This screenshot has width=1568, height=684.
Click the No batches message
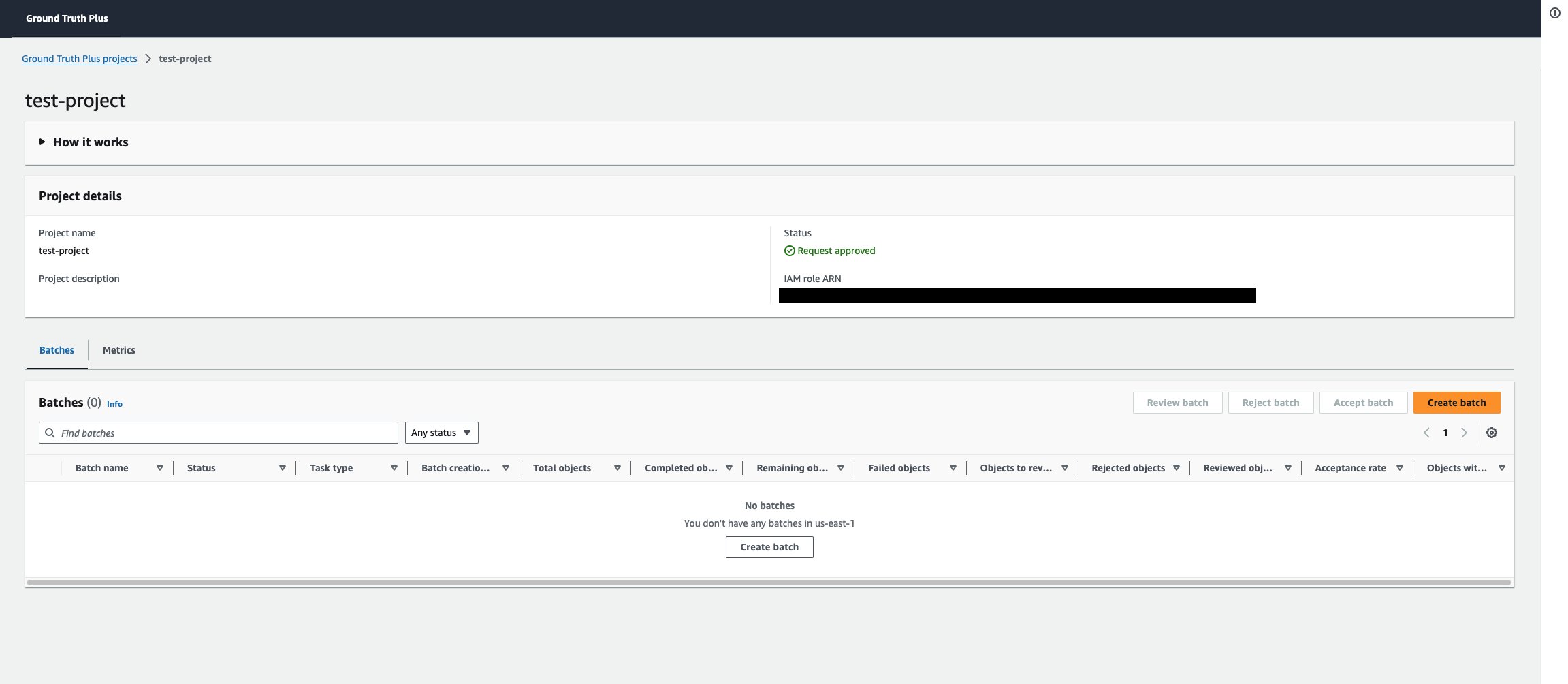769,506
